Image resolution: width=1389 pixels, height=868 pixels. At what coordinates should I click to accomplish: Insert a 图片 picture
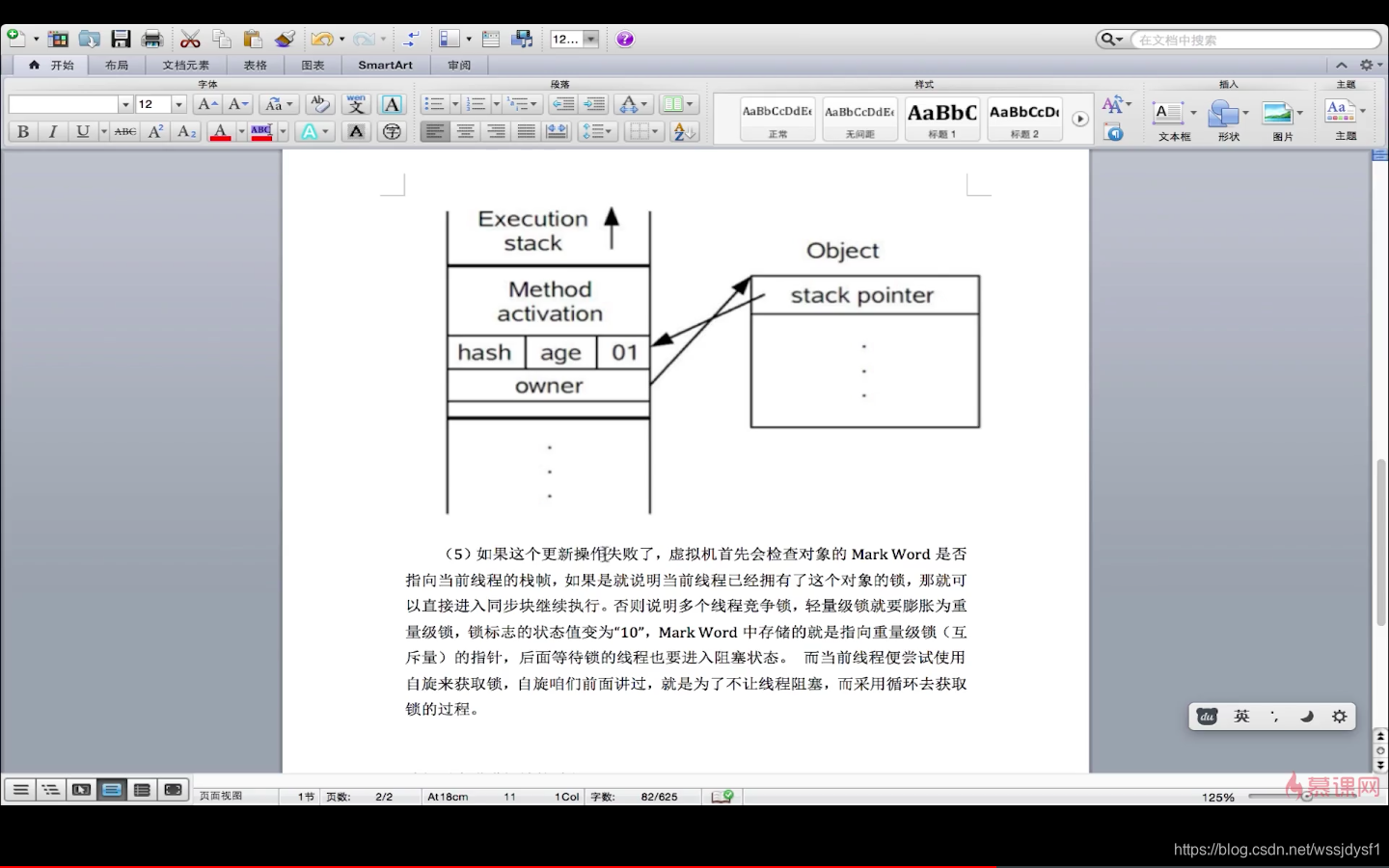click(1282, 120)
